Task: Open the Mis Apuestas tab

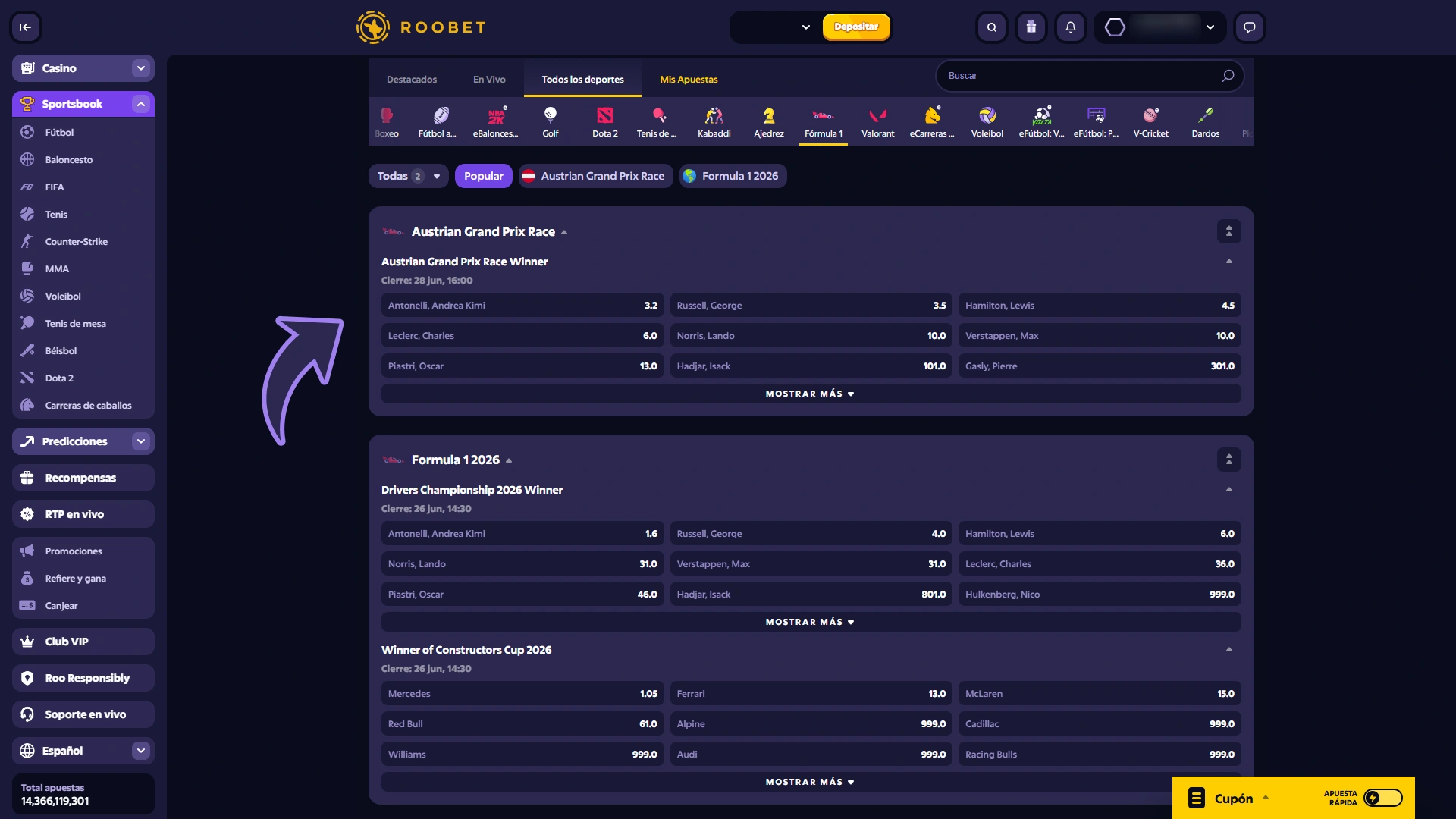Action: click(689, 80)
